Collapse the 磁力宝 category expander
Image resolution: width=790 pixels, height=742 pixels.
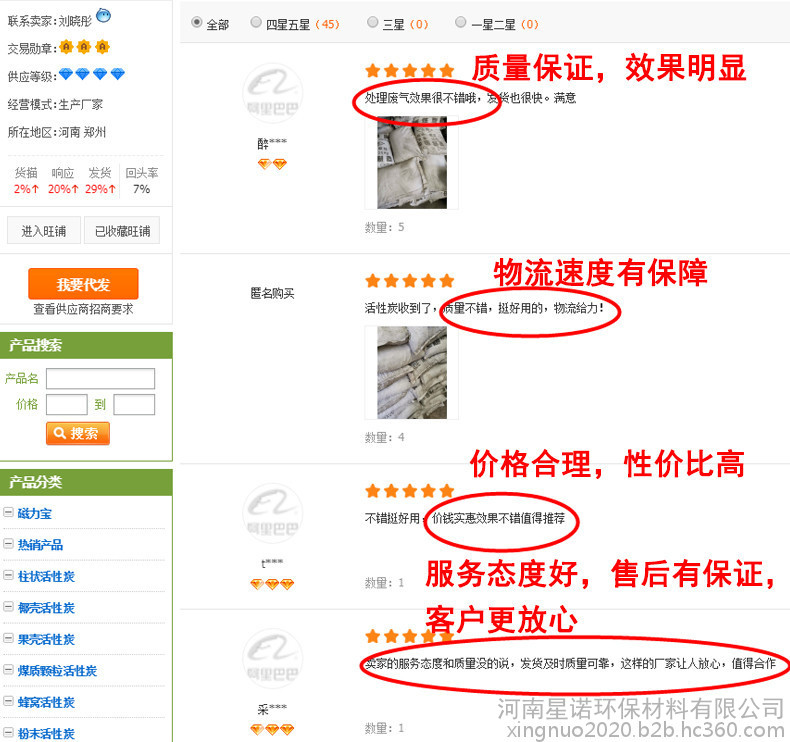point(9,513)
